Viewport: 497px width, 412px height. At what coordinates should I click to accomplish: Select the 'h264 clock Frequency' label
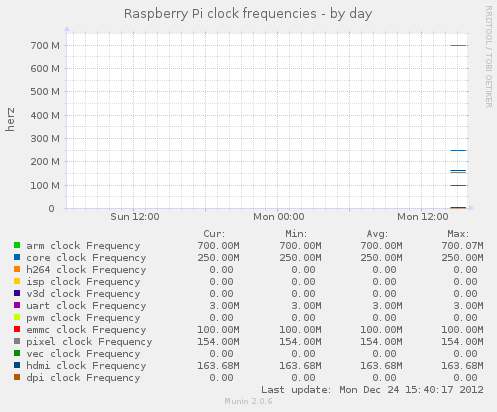click(86, 270)
